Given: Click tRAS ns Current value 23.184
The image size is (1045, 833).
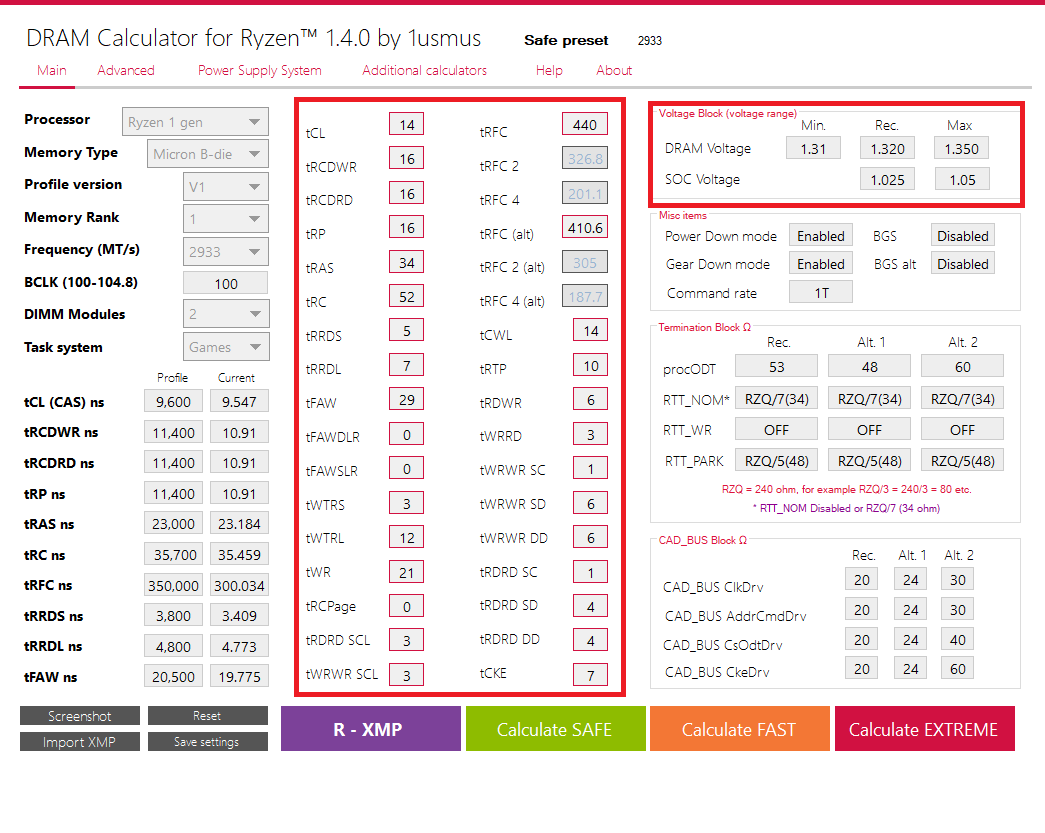Looking at the screenshot, I should pos(239,524).
